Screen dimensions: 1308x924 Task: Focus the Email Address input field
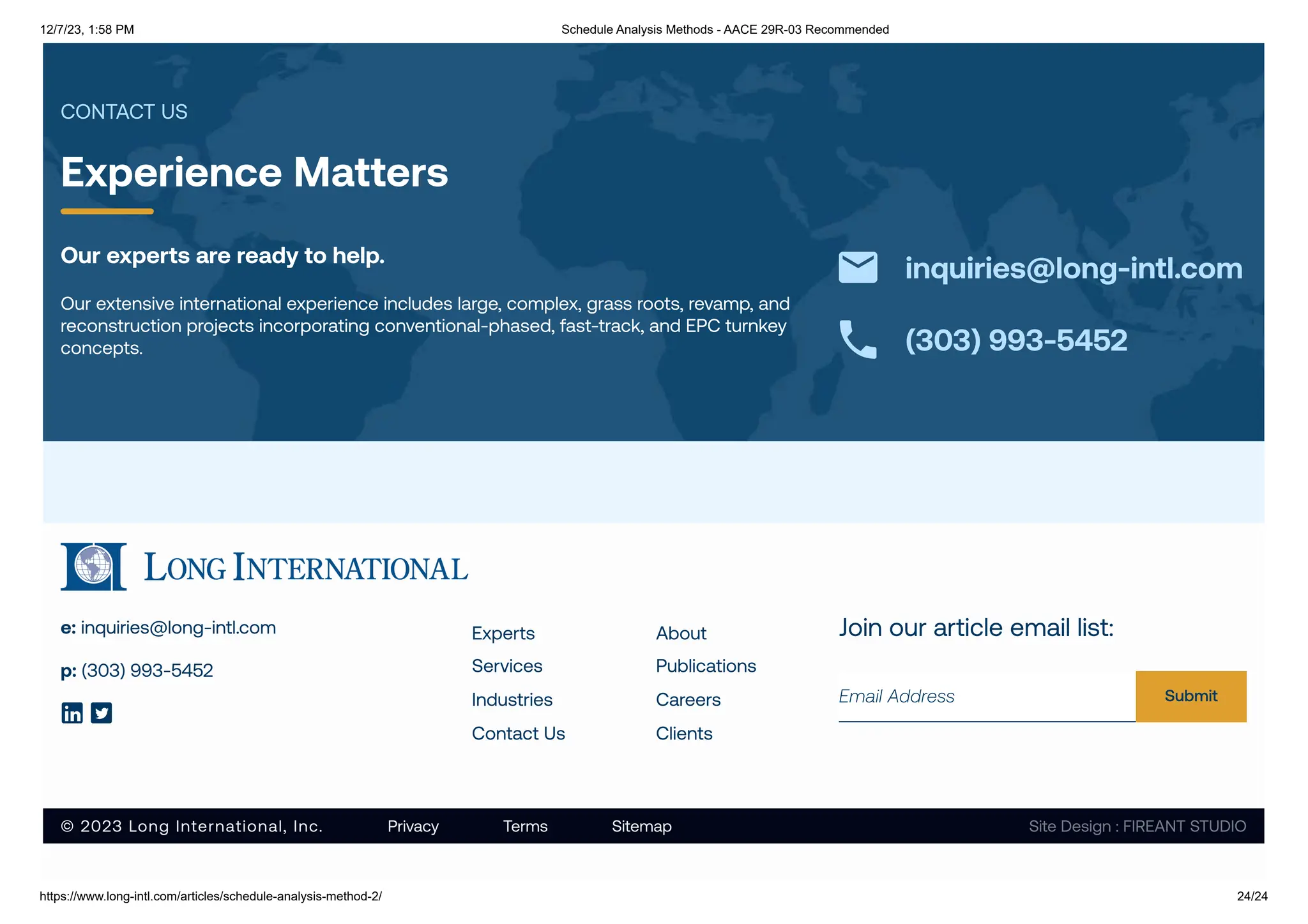point(986,697)
